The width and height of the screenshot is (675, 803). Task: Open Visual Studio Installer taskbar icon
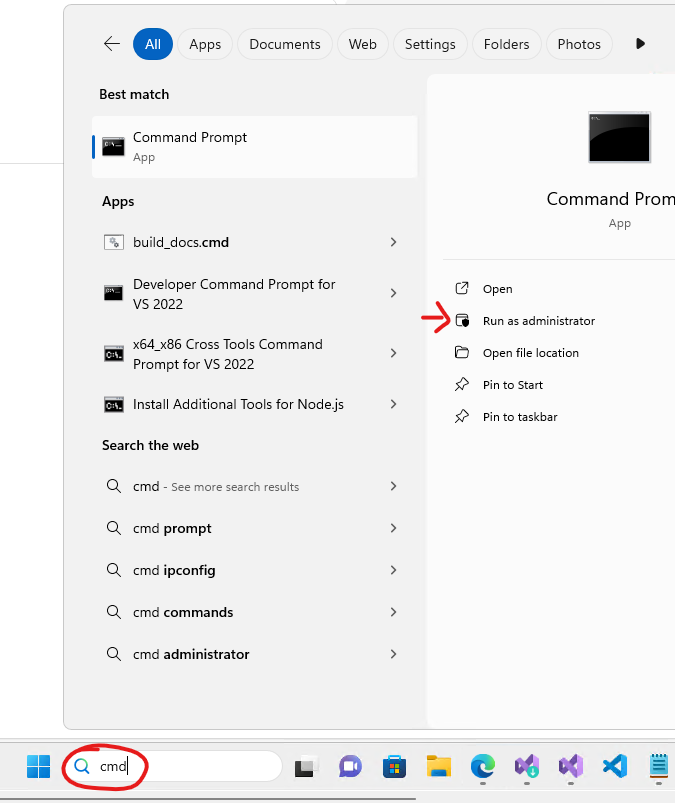pyautogui.click(x=527, y=766)
